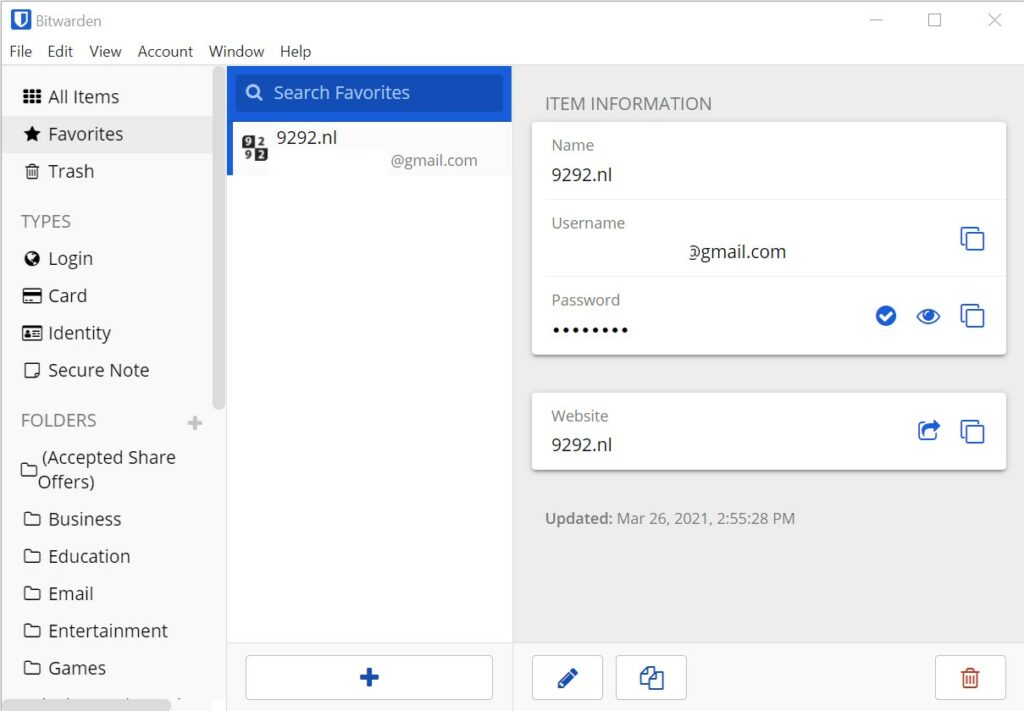Click the 9292.nl site favicon
This screenshot has height=711, width=1024.
click(x=255, y=148)
